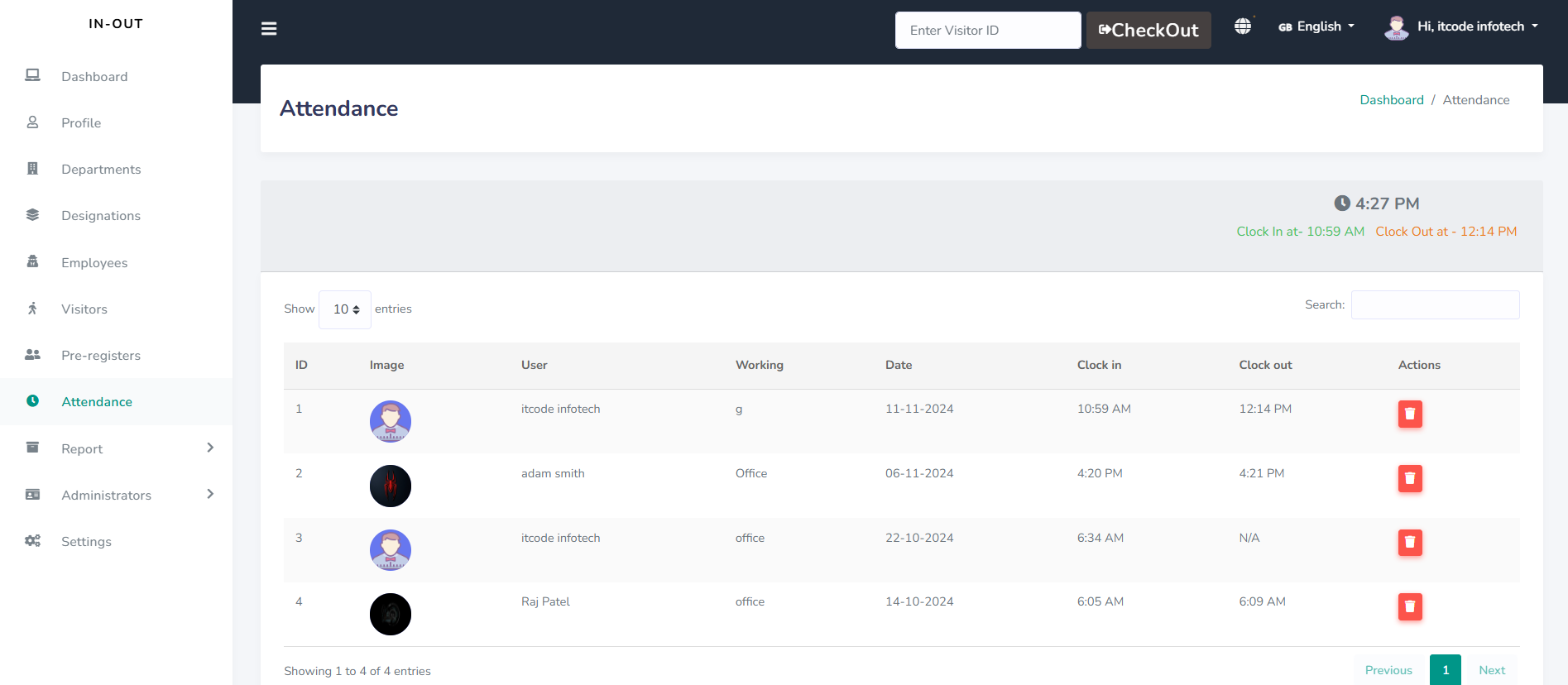Viewport: 1568px width, 685px height.
Task: Open Departments in the sidebar
Action: [101, 170]
